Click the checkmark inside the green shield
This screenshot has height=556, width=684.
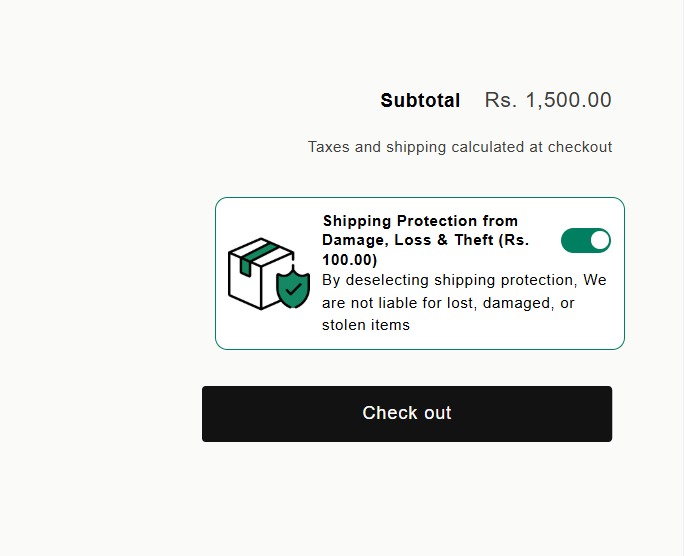click(x=293, y=289)
